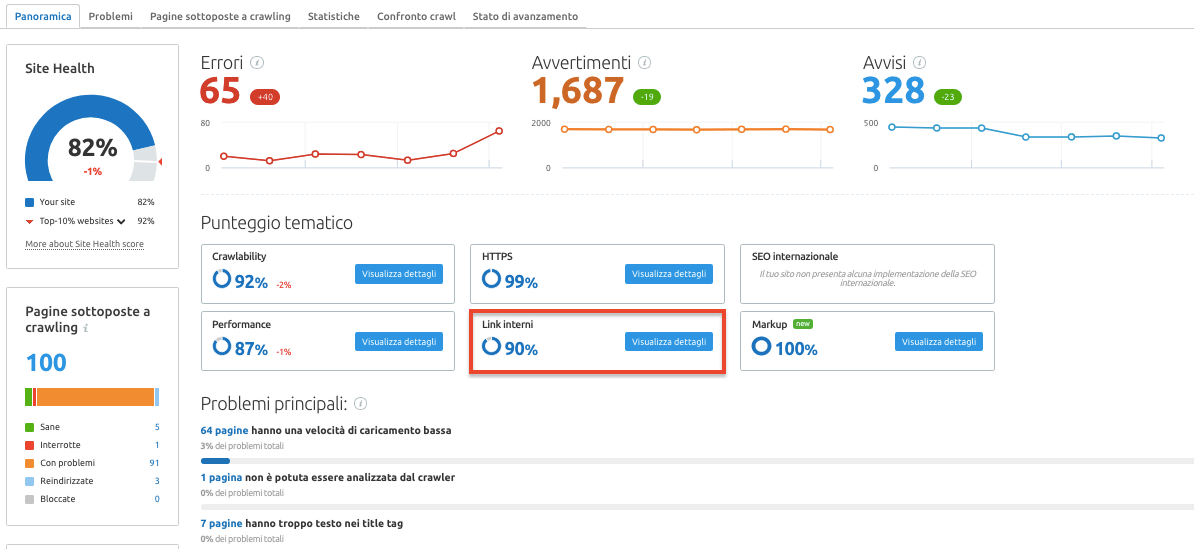This screenshot has width=1194, height=549.
Task: Click the HTTPS 99% donut icon
Action: pos(491,280)
